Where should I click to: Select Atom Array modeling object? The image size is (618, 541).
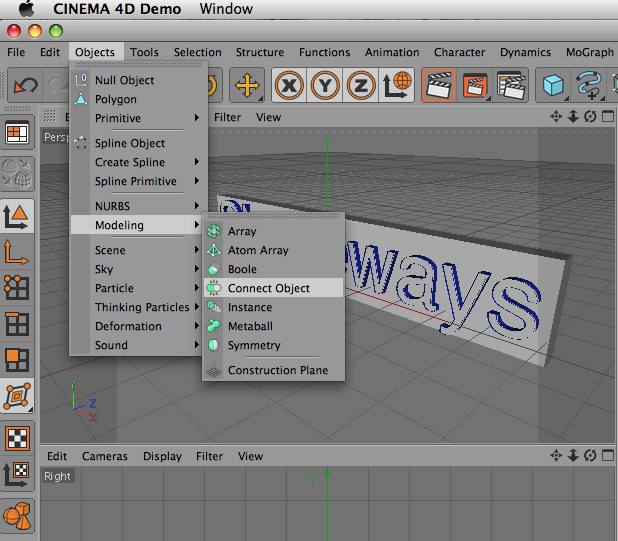point(274,250)
